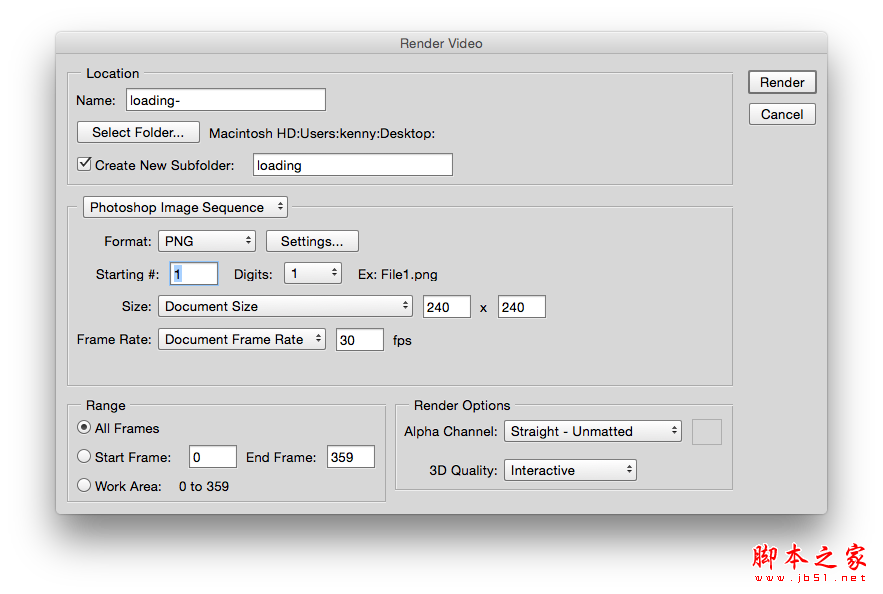The image size is (883, 594).
Task: Select the Work Area radio option
Action: [84, 486]
